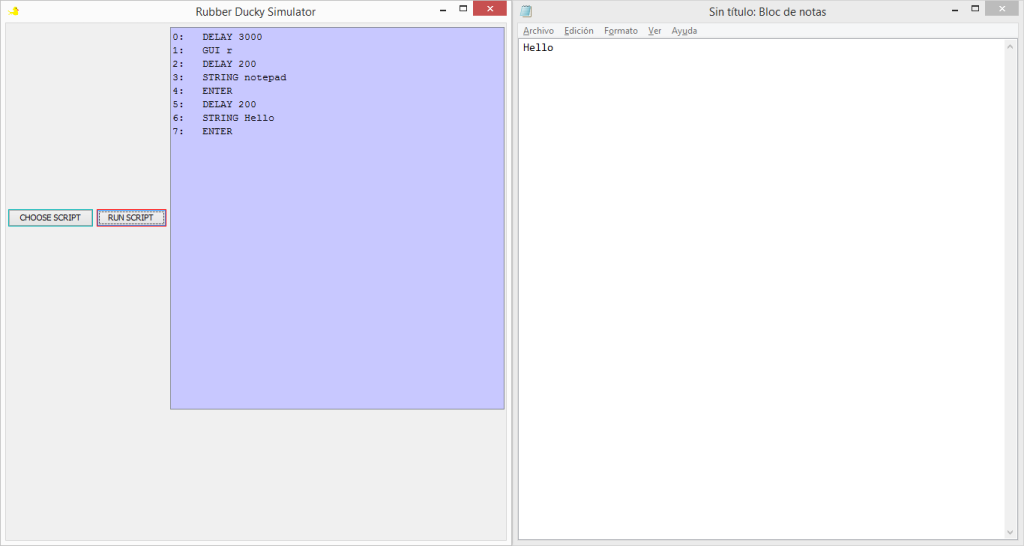
Task: Click the "STRING notepad" script line
Action: [x=244, y=77]
